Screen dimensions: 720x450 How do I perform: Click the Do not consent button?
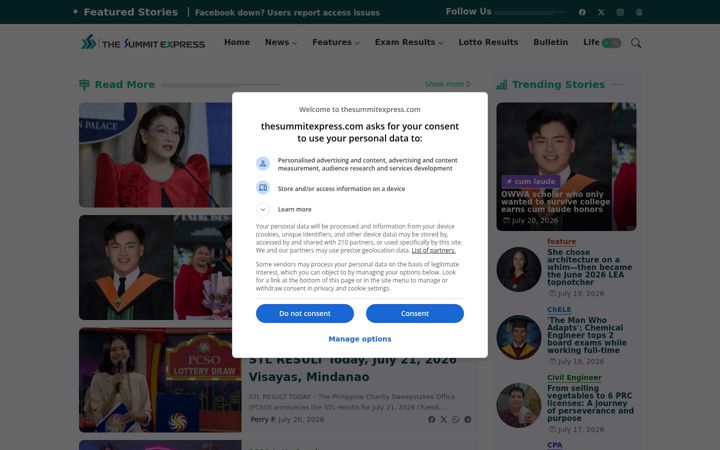[x=305, y=313]
